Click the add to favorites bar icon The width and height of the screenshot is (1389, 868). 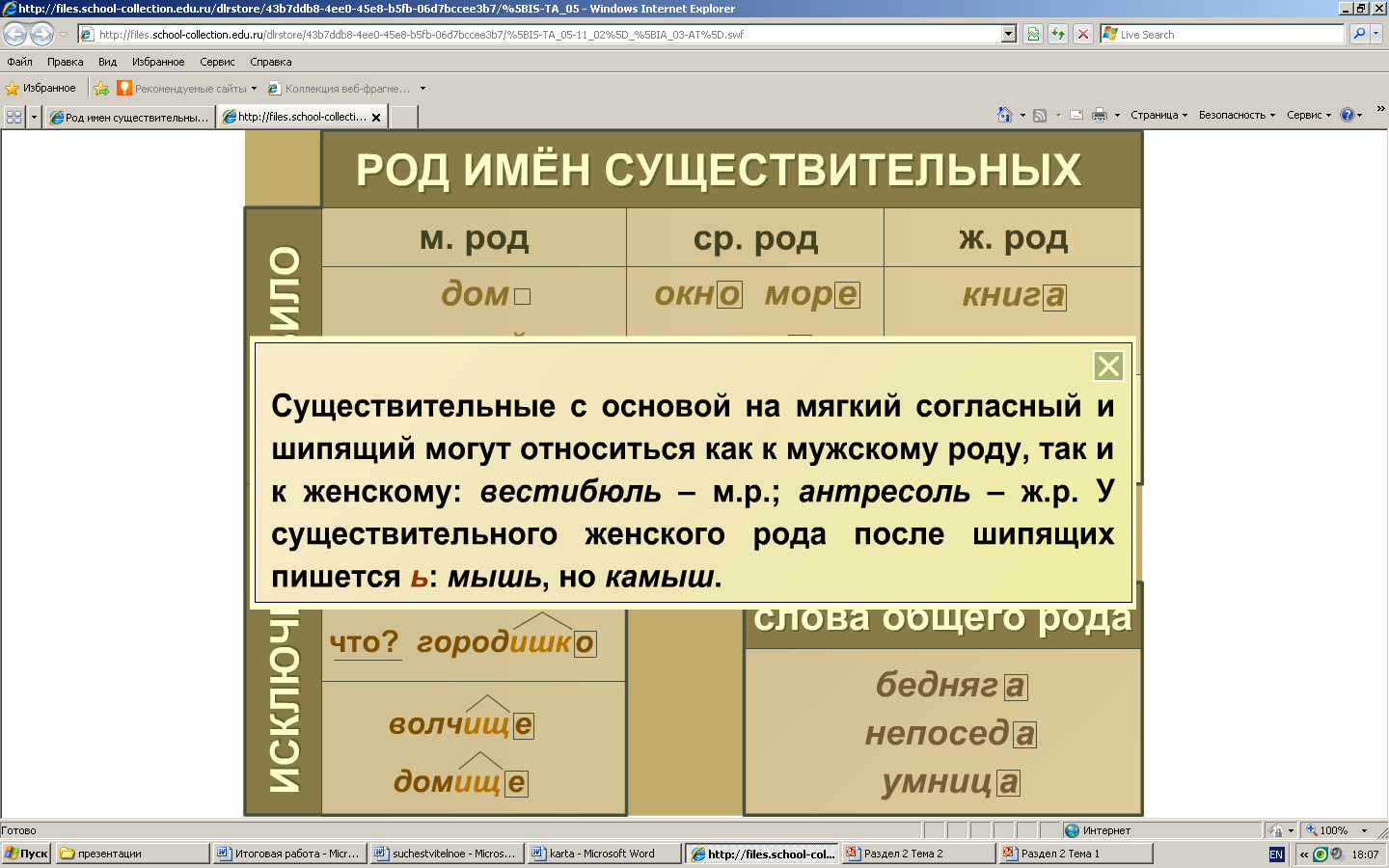click(x=101, y=88)
